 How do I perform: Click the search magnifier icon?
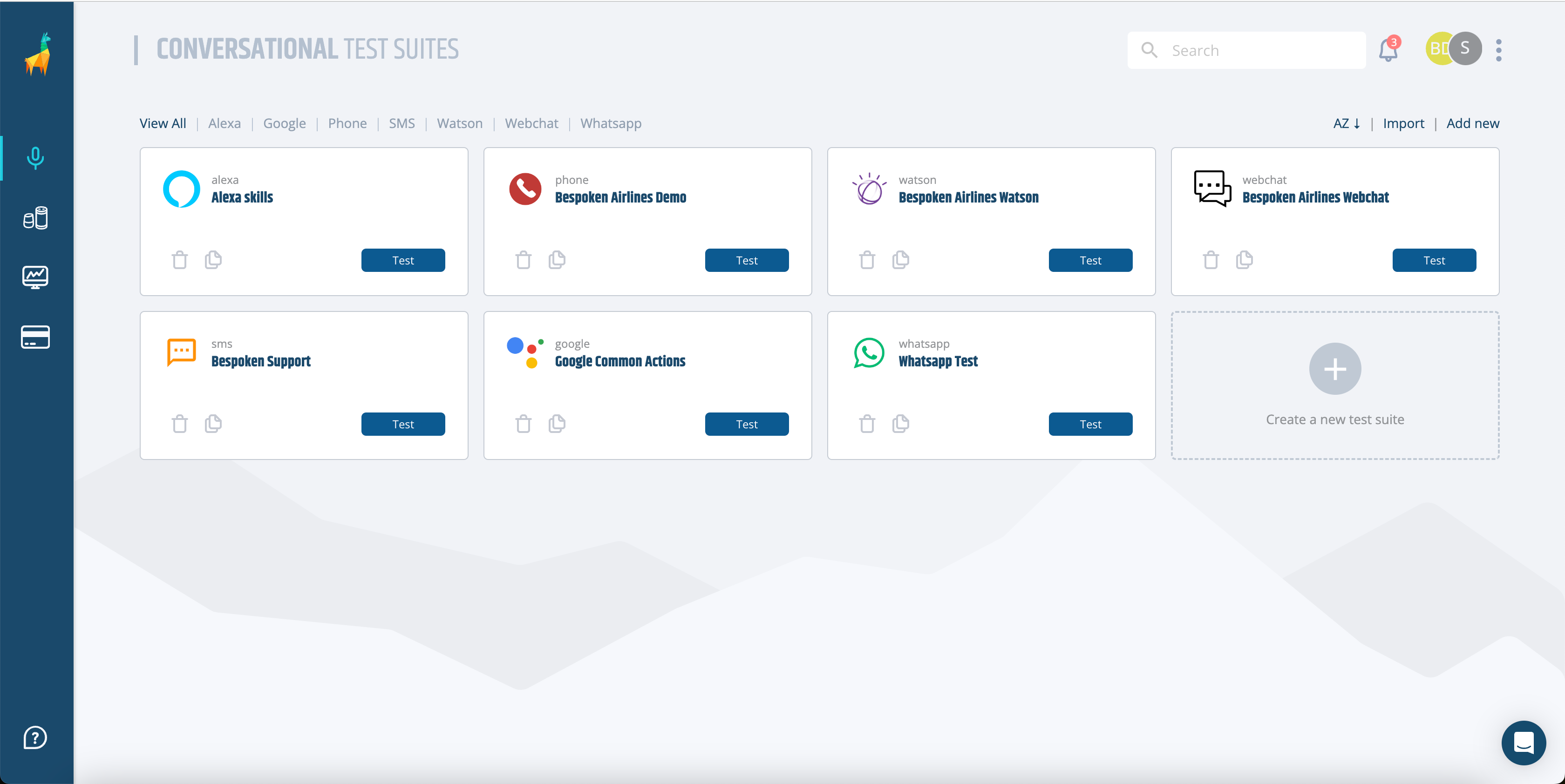[x=1150, y=50]
